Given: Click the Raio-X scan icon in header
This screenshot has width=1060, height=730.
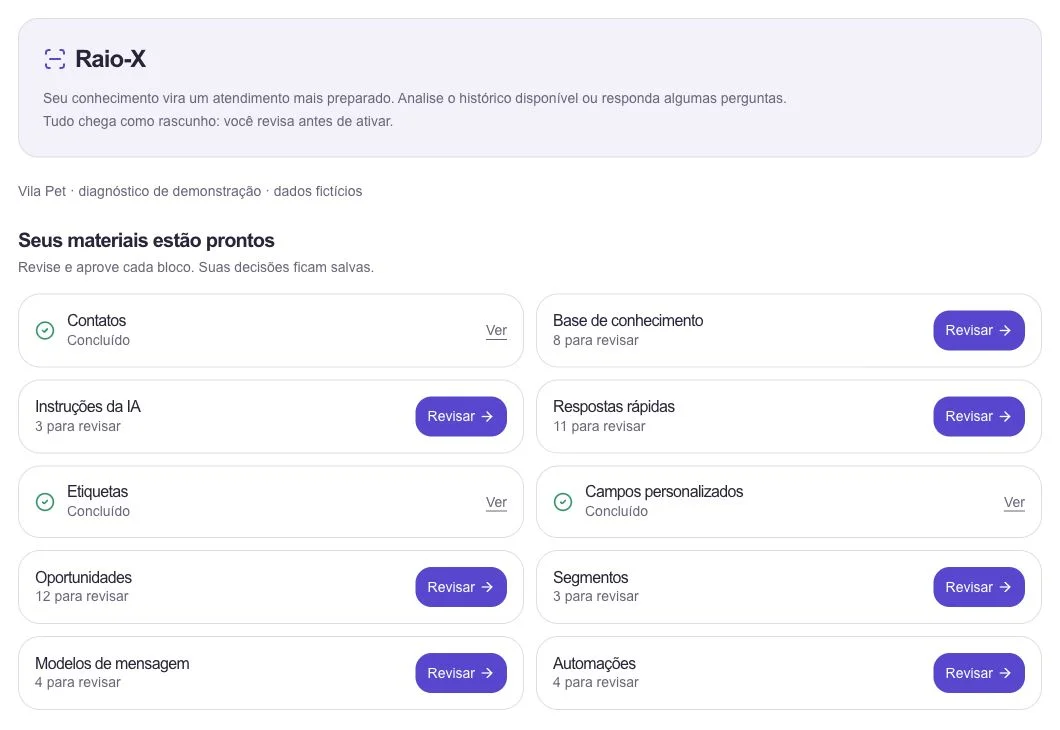Looking at the screenshot, I should point(55,59).
